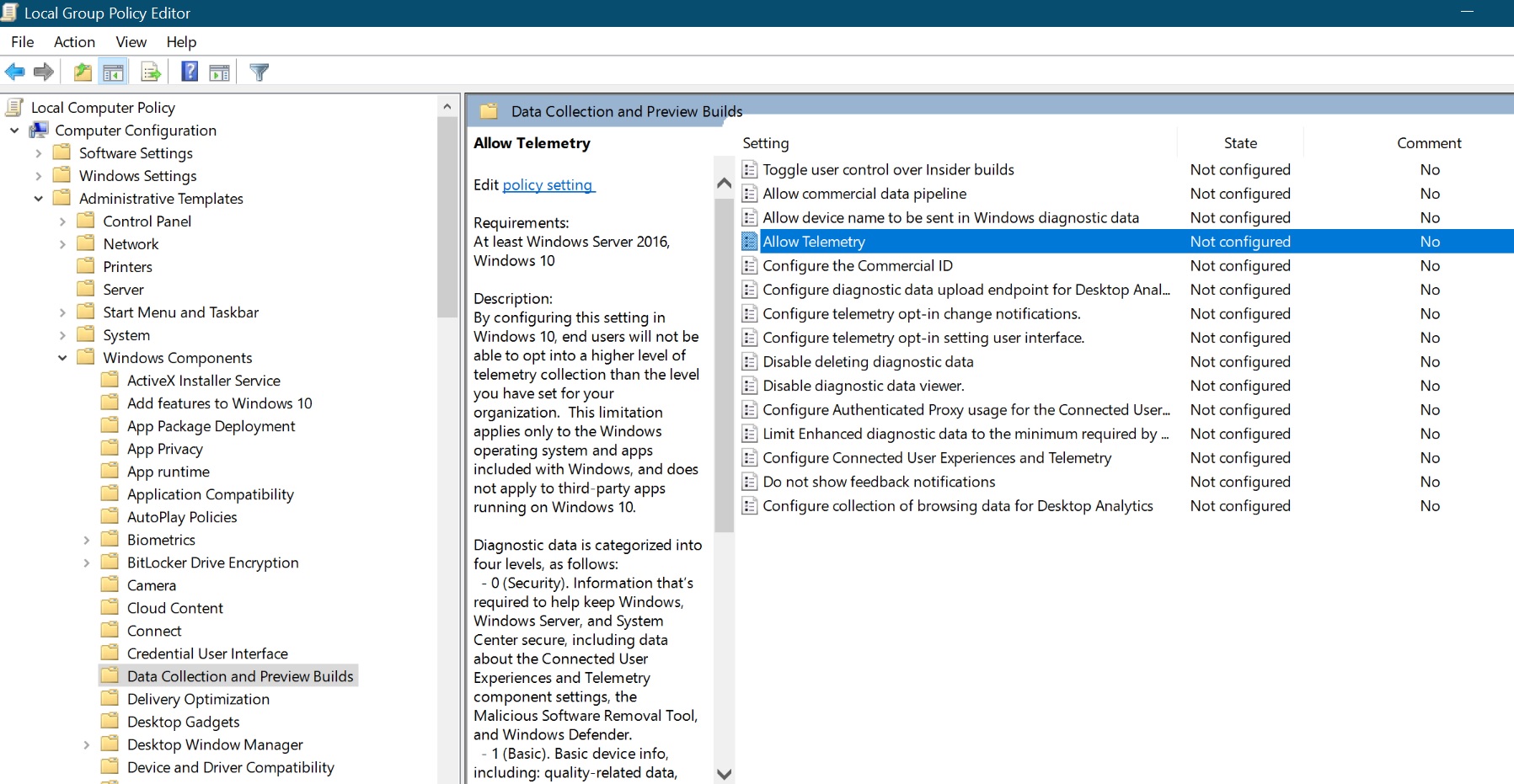Click icon of Do not show feedback notifications
This screenshot has width=1514, height=784.
[750, 482]
